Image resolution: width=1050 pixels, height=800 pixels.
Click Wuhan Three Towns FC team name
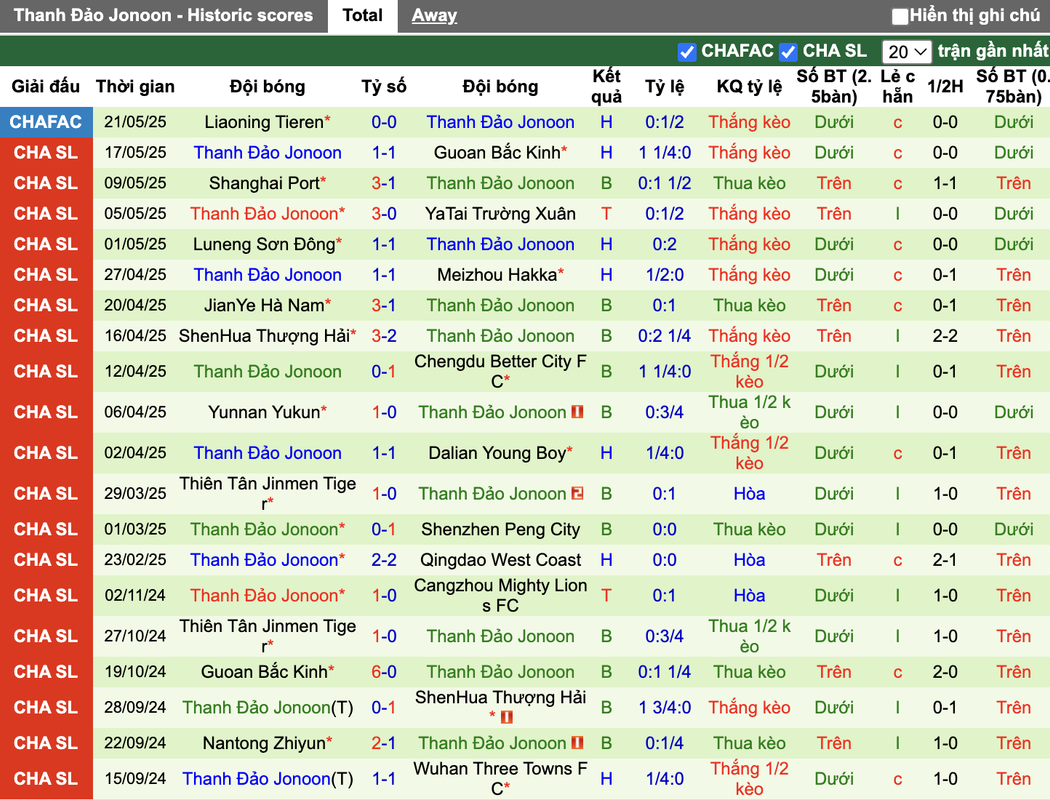(x=500, y=779)
